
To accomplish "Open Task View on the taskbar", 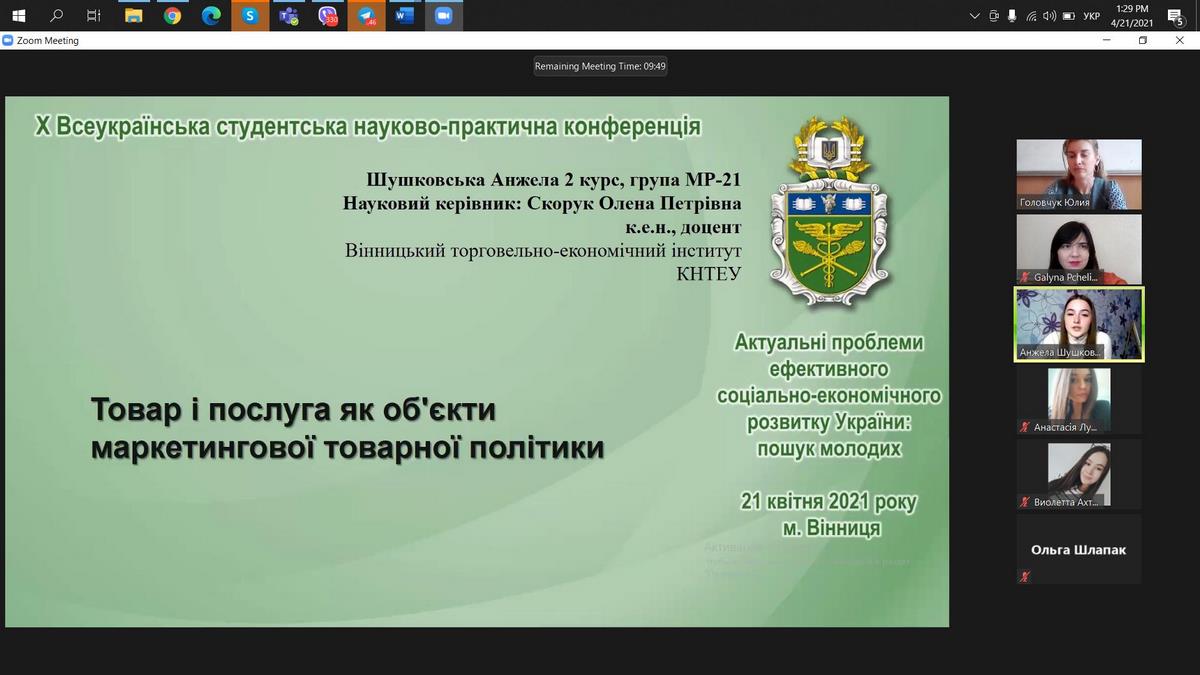I will [94, 15].
